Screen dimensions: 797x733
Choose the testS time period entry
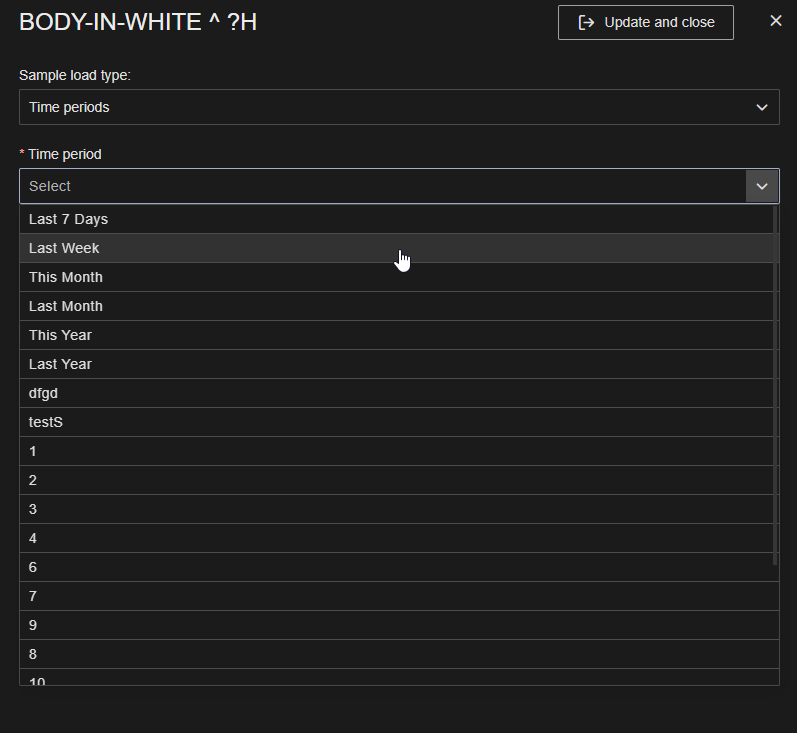(46, 422)
